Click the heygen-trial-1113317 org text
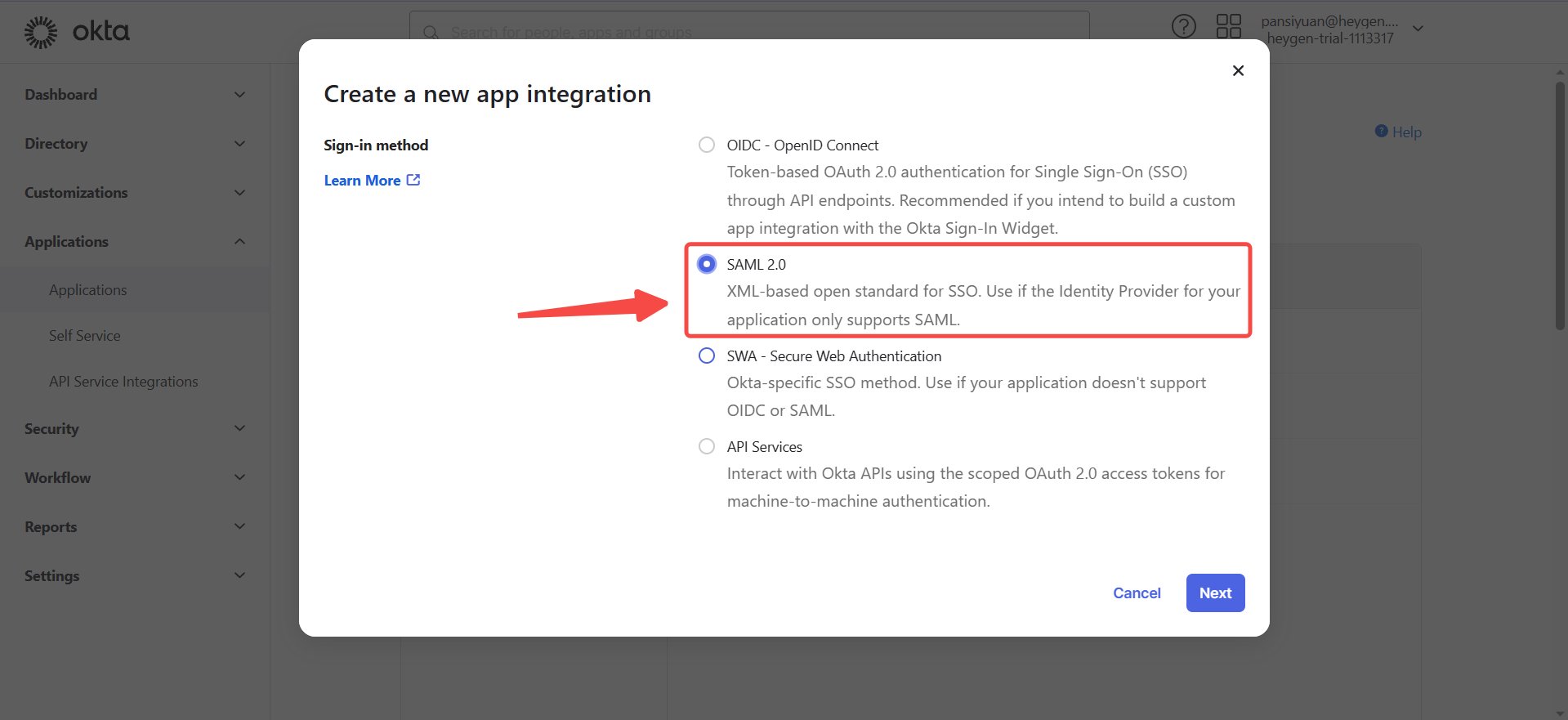The image size is (1568, 720). [x=1330, y=38]
